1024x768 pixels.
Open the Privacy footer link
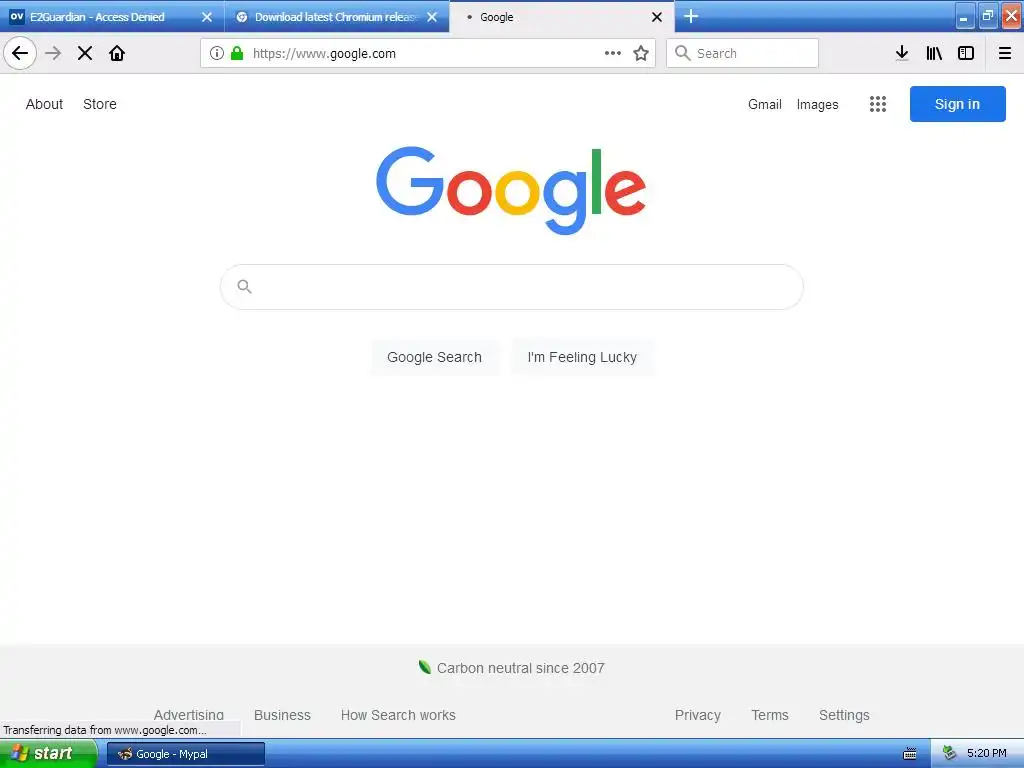pyautogui.click(x=697, y=715)
